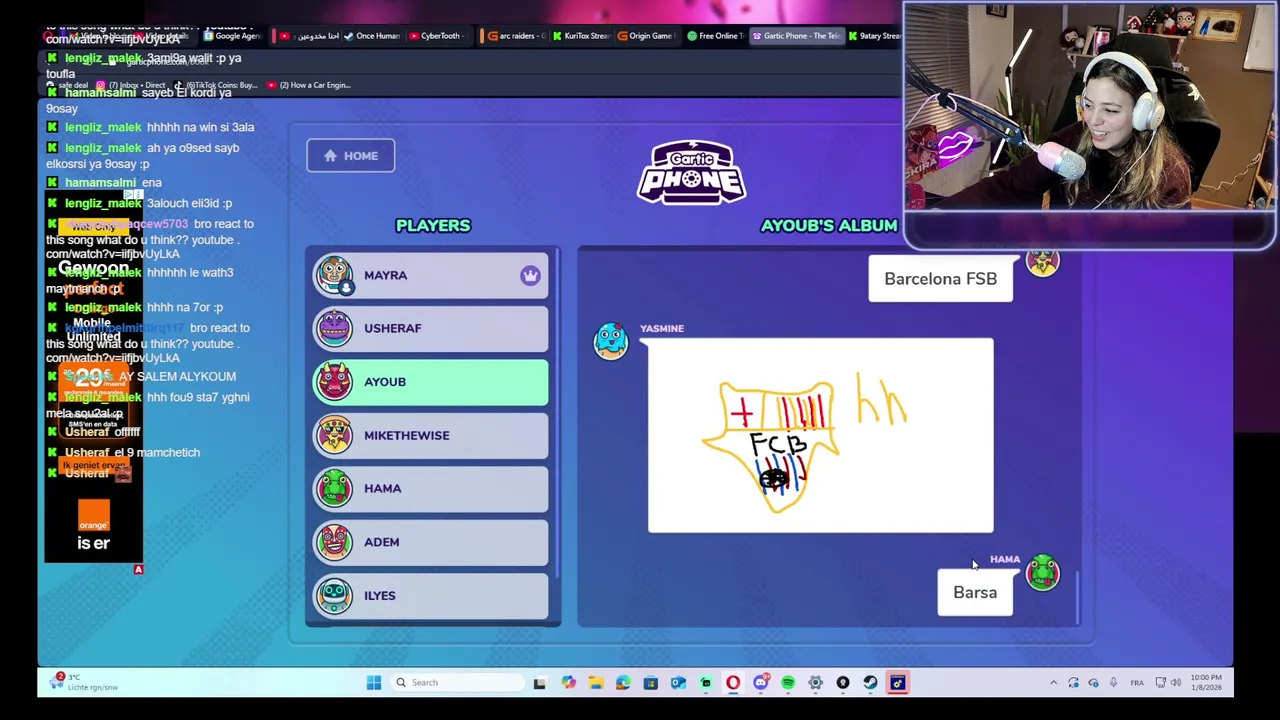Click the HOME button
Screen dimensions: 1280x720
(x=350, y=155)
